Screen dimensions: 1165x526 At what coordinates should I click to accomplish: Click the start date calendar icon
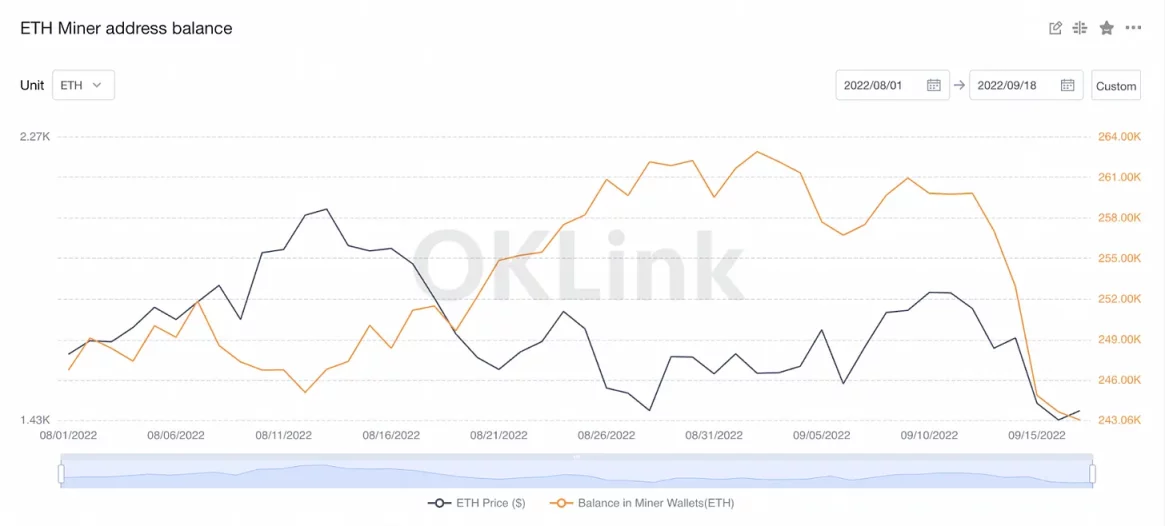(933, 86)
